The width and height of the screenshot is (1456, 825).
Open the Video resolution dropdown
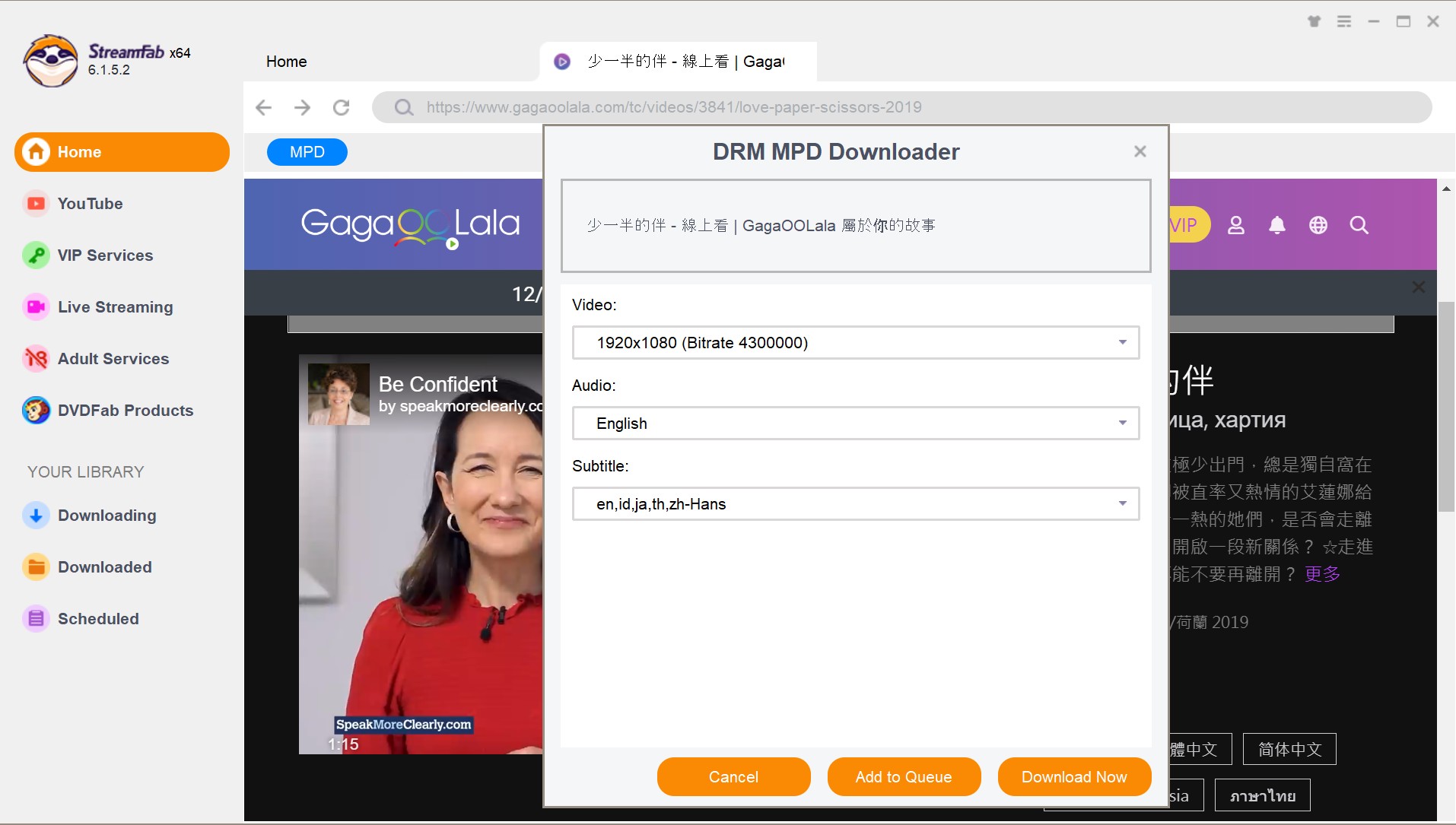click(x=856, y=343)
